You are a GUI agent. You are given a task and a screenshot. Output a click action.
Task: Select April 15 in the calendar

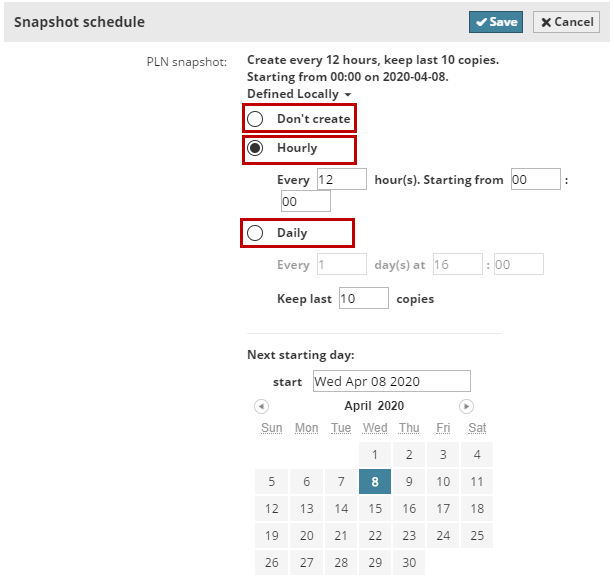click(x=375, y=508)
